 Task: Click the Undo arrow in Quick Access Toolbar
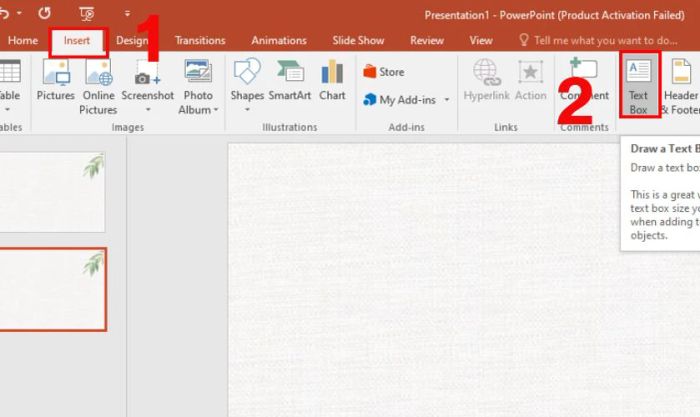4,13
